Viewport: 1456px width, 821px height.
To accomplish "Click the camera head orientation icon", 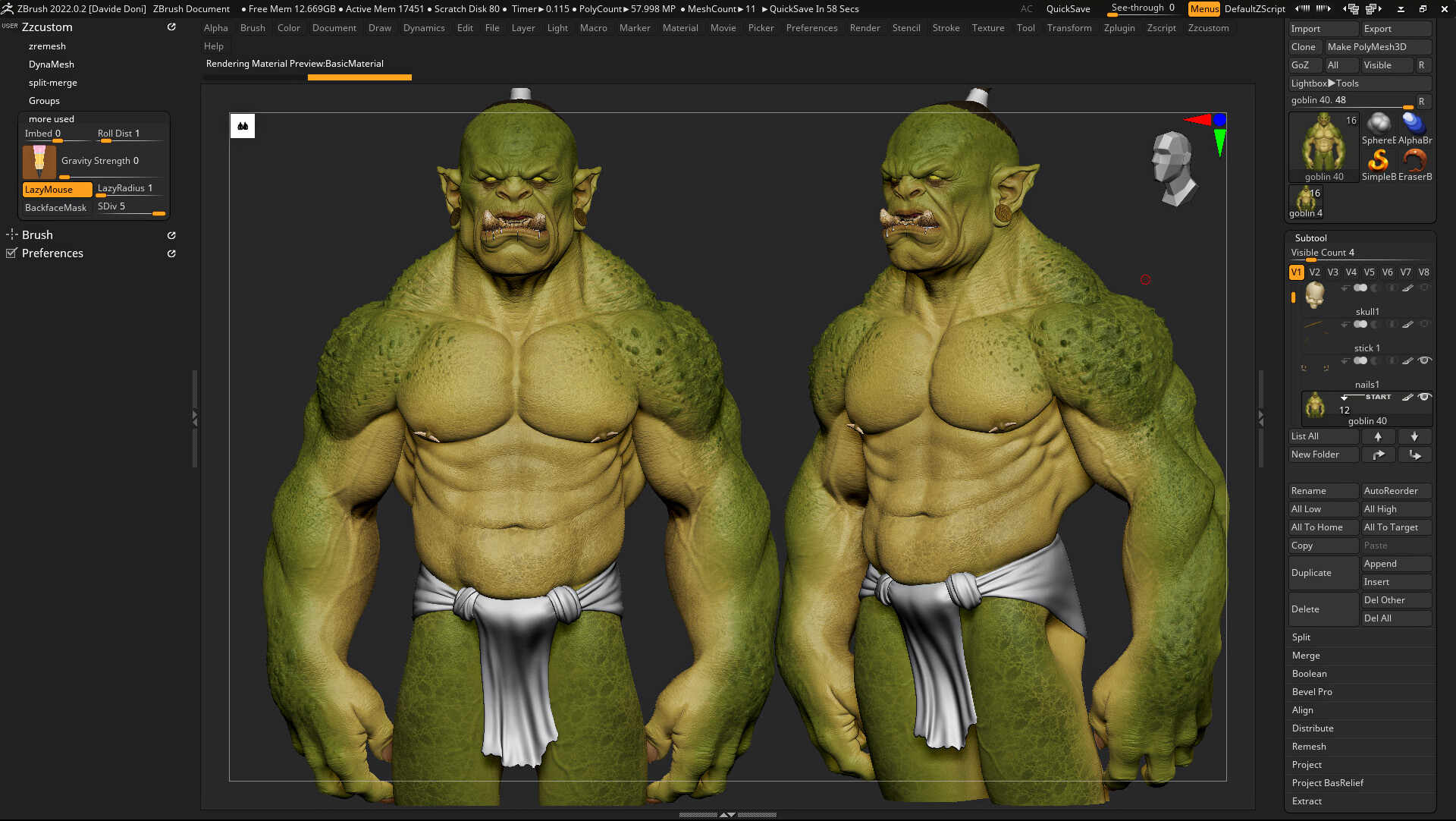I will [1172, 168].
